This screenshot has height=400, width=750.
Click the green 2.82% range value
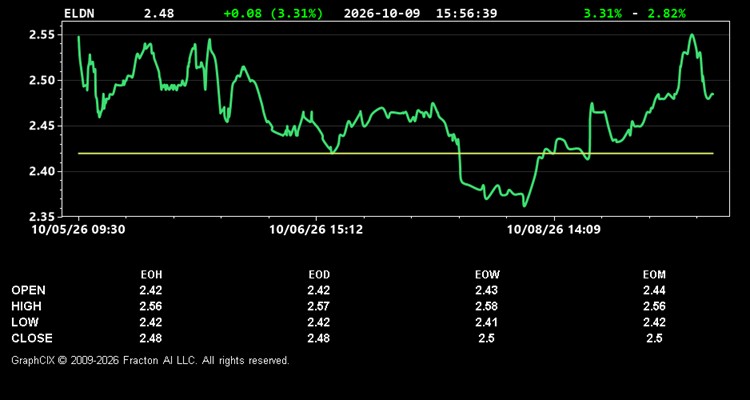pyautogui.click(x=666, y=13)
